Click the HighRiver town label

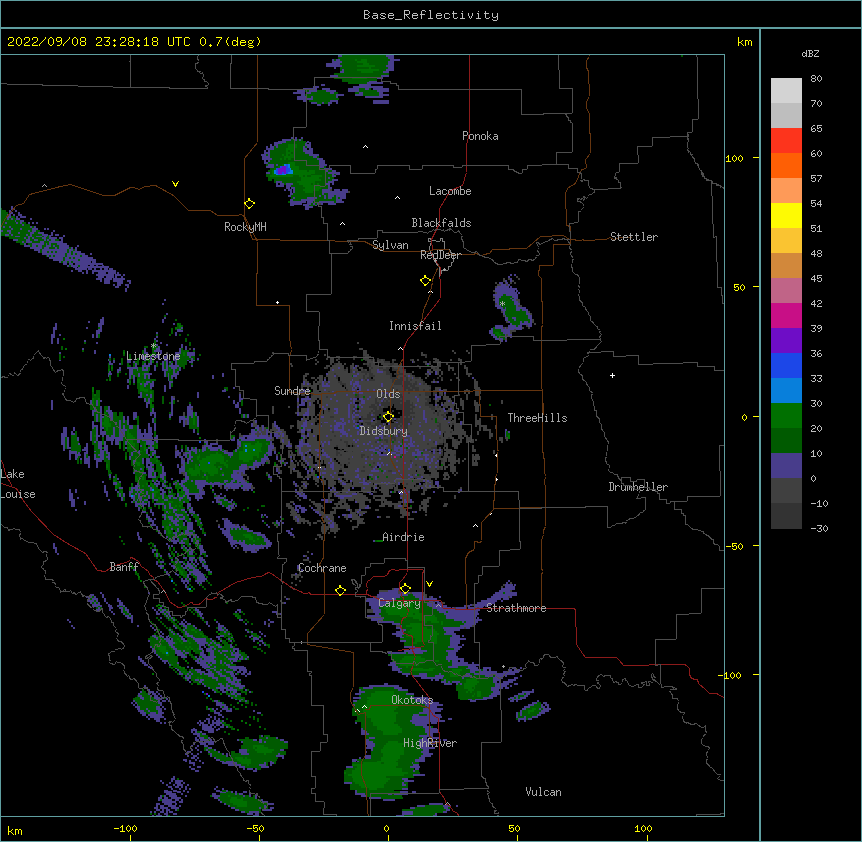click(x=430, y=743)
